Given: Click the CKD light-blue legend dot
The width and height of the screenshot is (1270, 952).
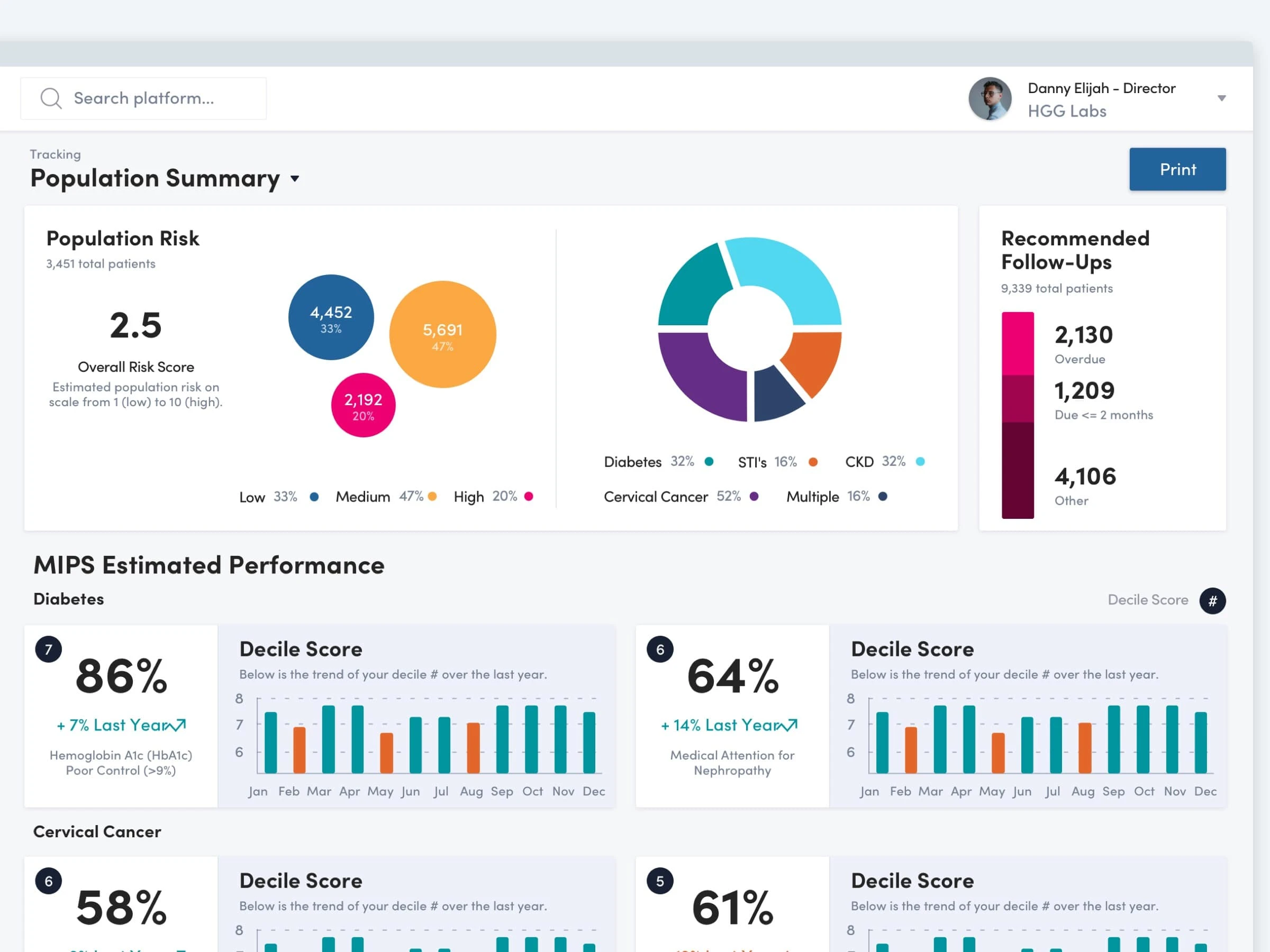Looking at the screenshot, I should point(920,461).
